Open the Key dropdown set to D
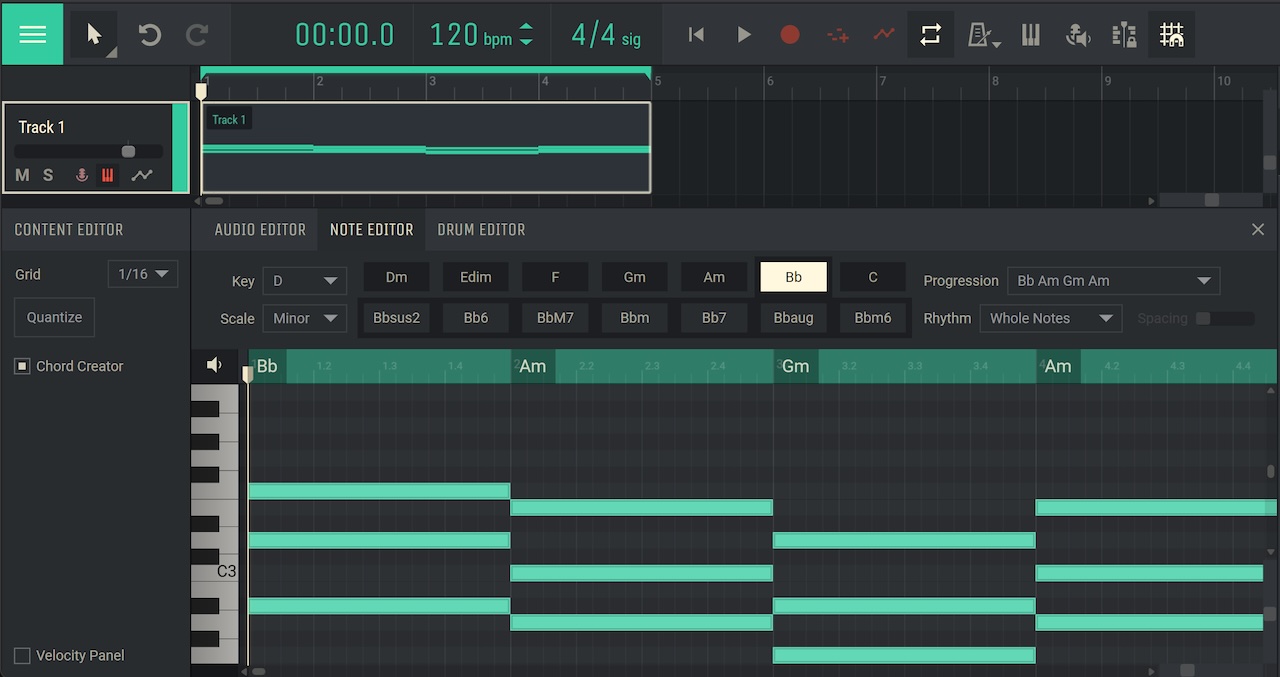 point(304,281)
